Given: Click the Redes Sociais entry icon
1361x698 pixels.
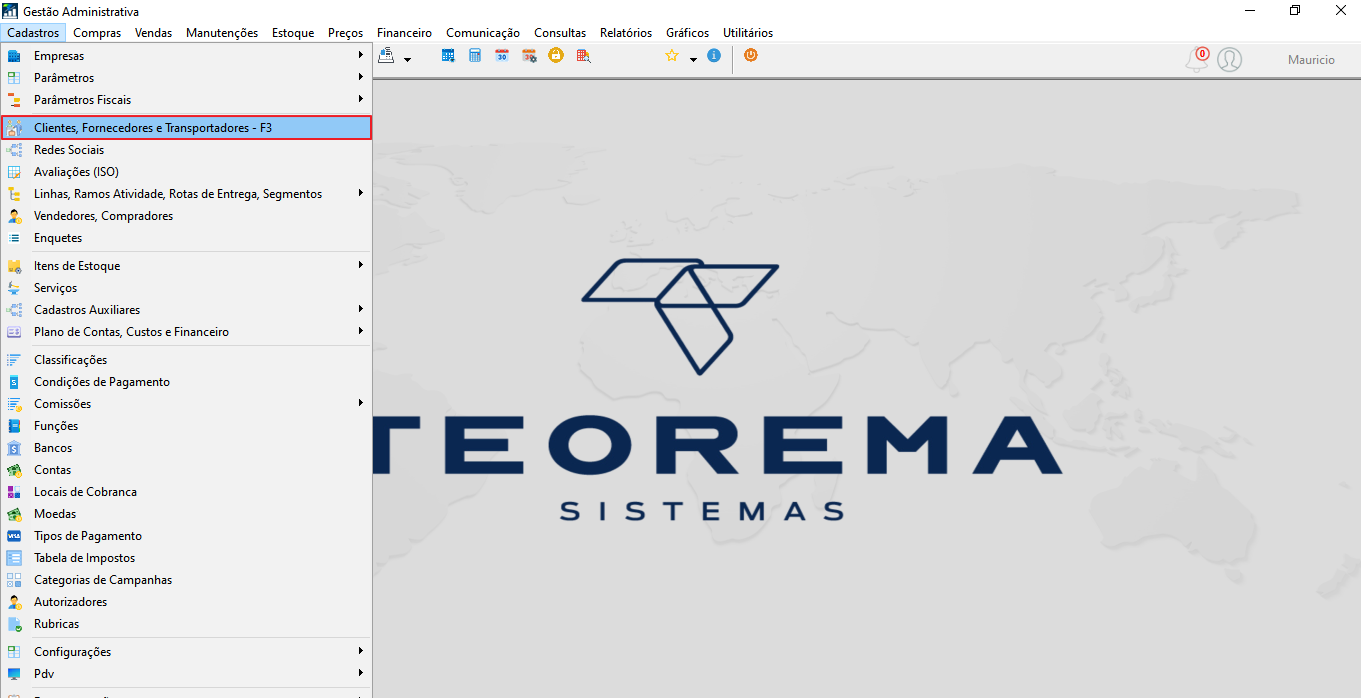Looking at the screenshot, I should click(14, 150).
